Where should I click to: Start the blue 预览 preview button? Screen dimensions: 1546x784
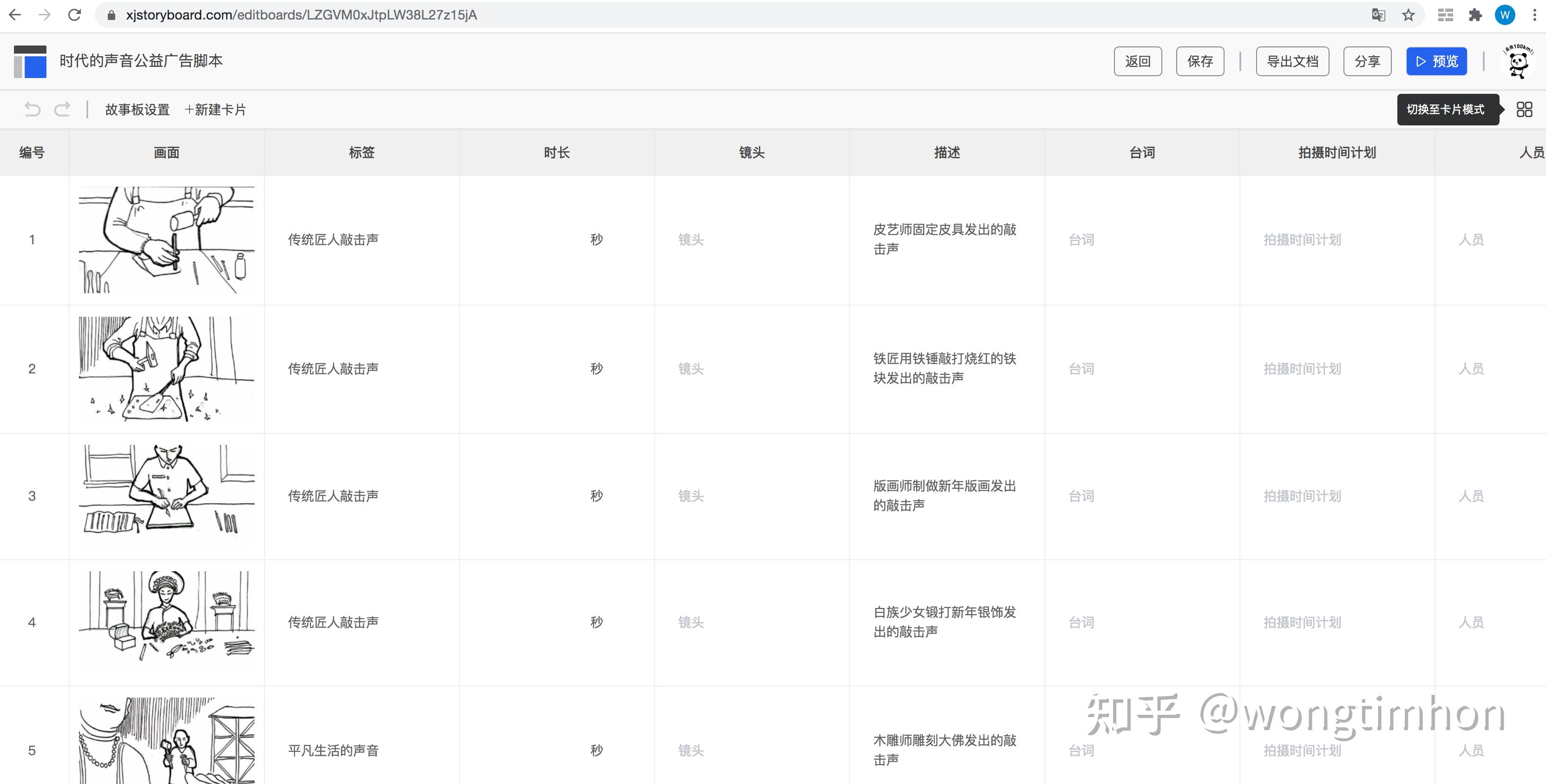pyautogui.click(x=1436, y=61)
